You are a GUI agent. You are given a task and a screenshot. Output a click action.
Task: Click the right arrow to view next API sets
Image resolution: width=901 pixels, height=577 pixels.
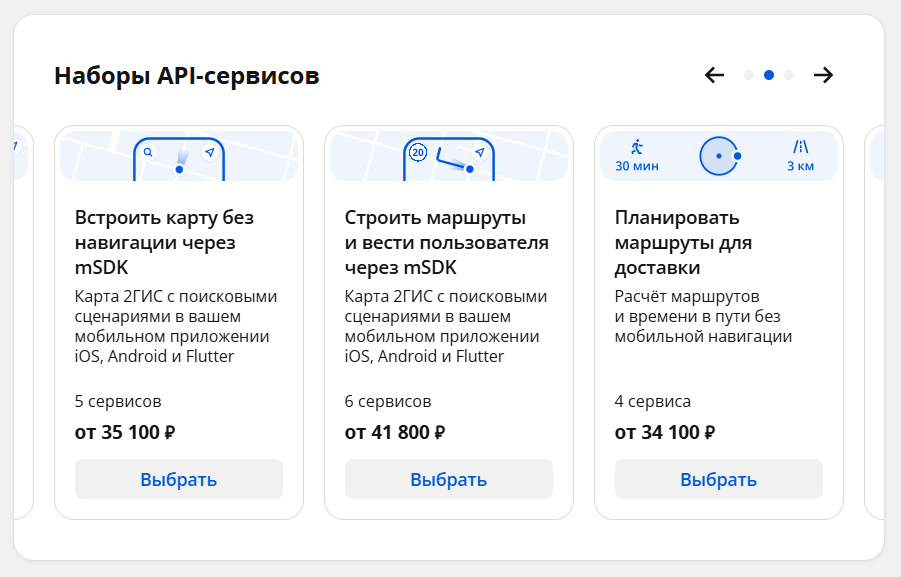[823, 75]
